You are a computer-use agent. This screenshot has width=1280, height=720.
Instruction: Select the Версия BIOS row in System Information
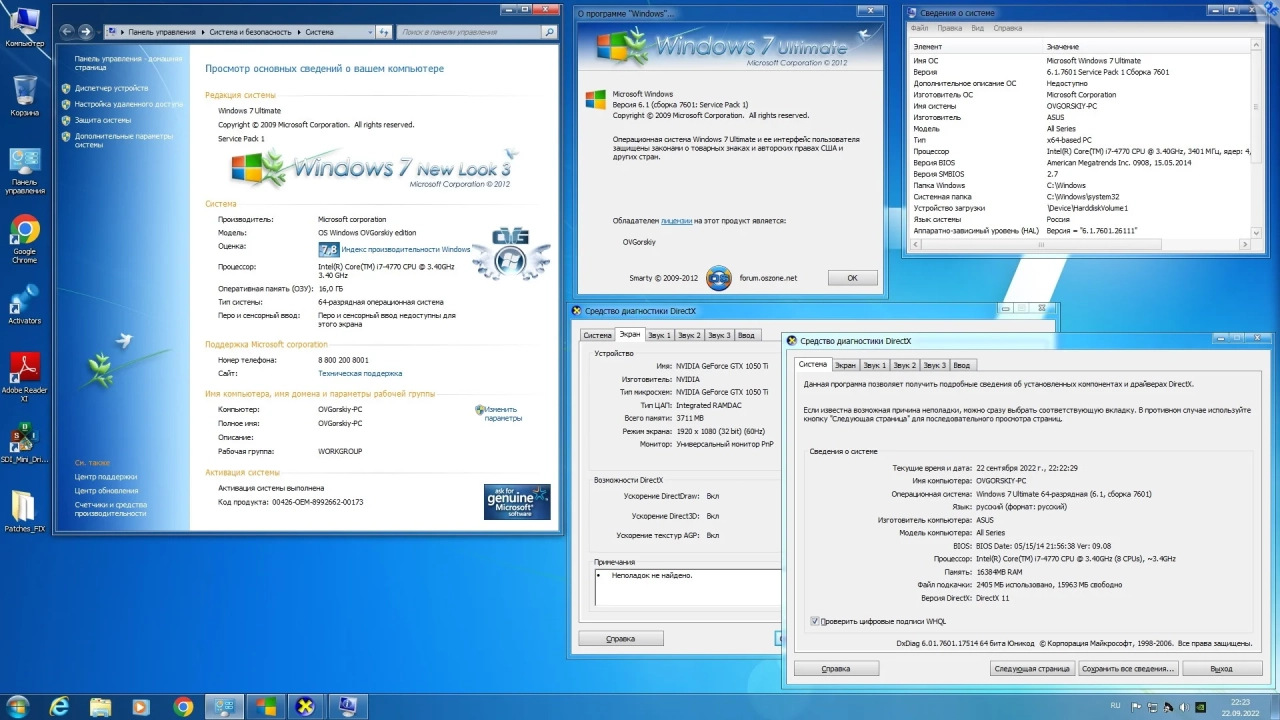(x=1080, y=162)
